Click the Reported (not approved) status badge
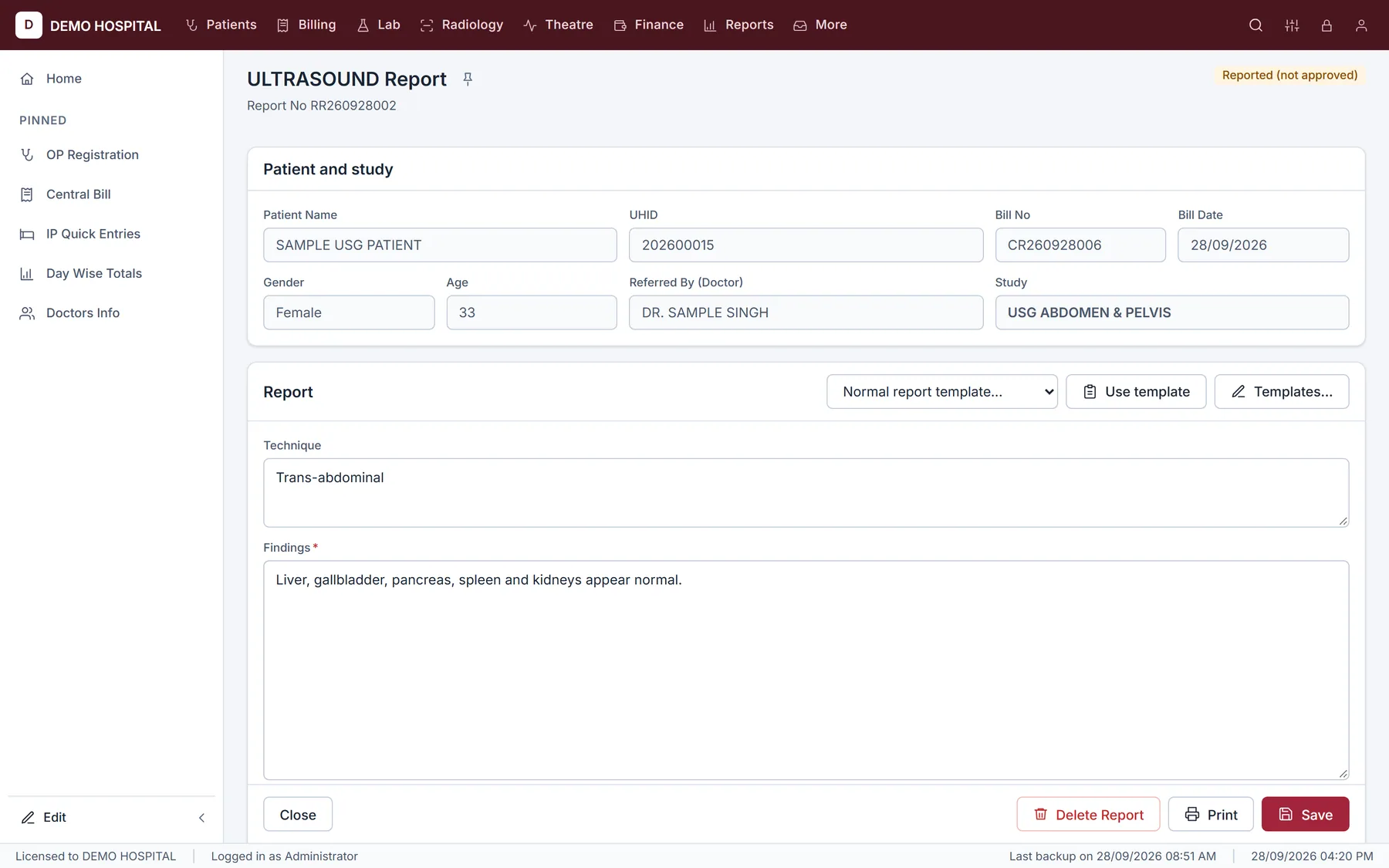 click(x=1289, y=75)
